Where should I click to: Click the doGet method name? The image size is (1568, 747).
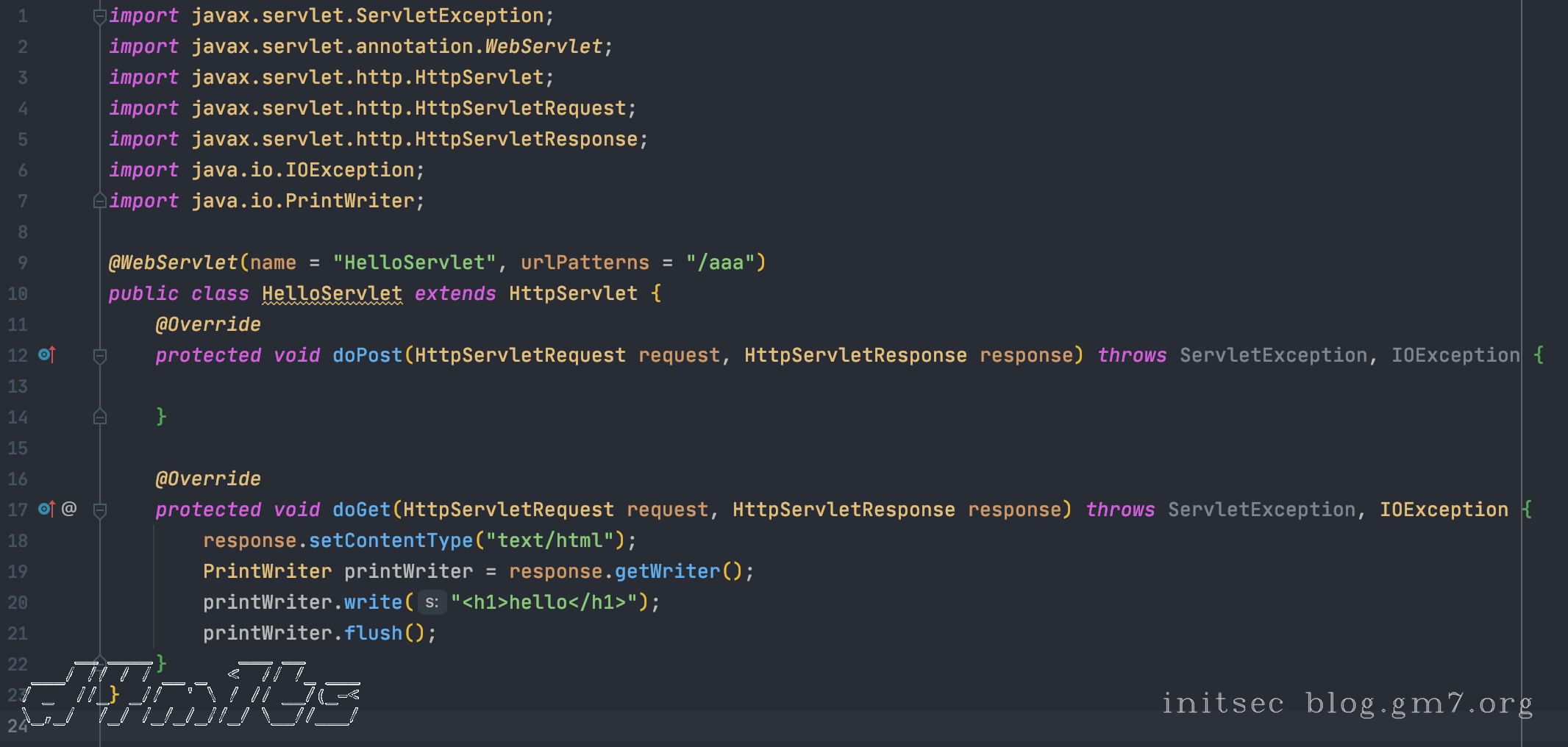(x=361, y=510)
